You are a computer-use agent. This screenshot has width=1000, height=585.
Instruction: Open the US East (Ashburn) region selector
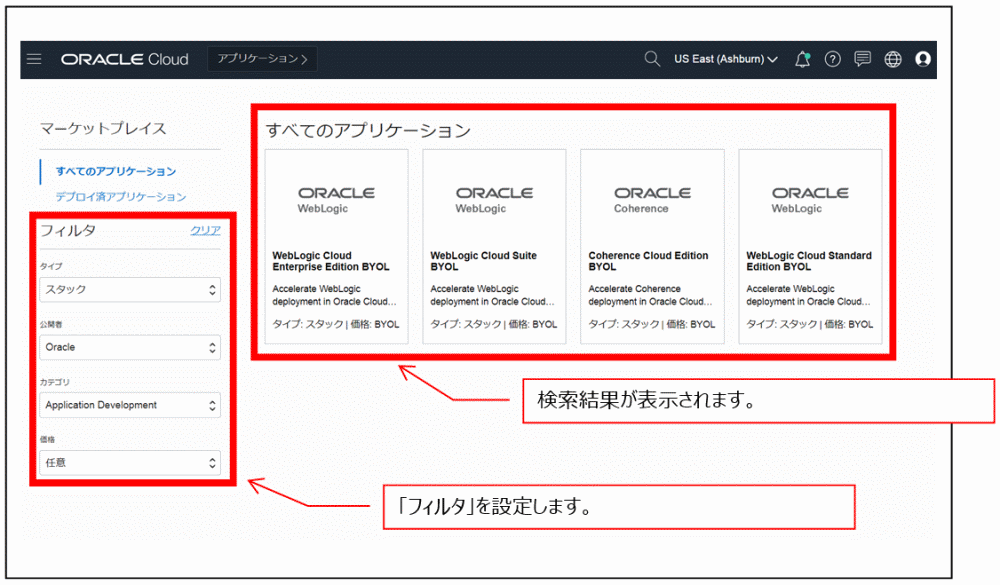pyautogui.click(x=723, y=59)
